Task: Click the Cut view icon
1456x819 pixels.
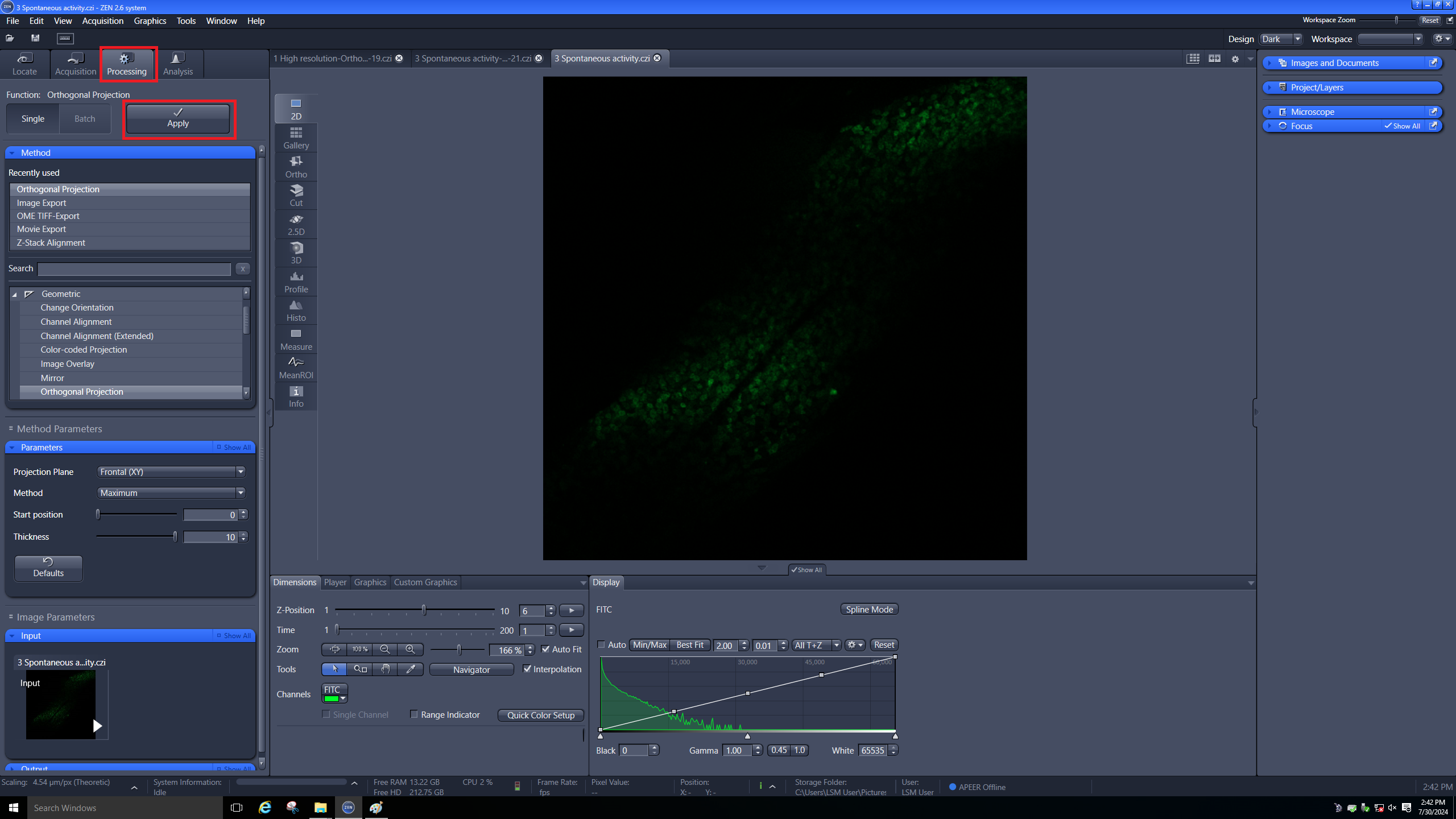Action: point(296,195)
